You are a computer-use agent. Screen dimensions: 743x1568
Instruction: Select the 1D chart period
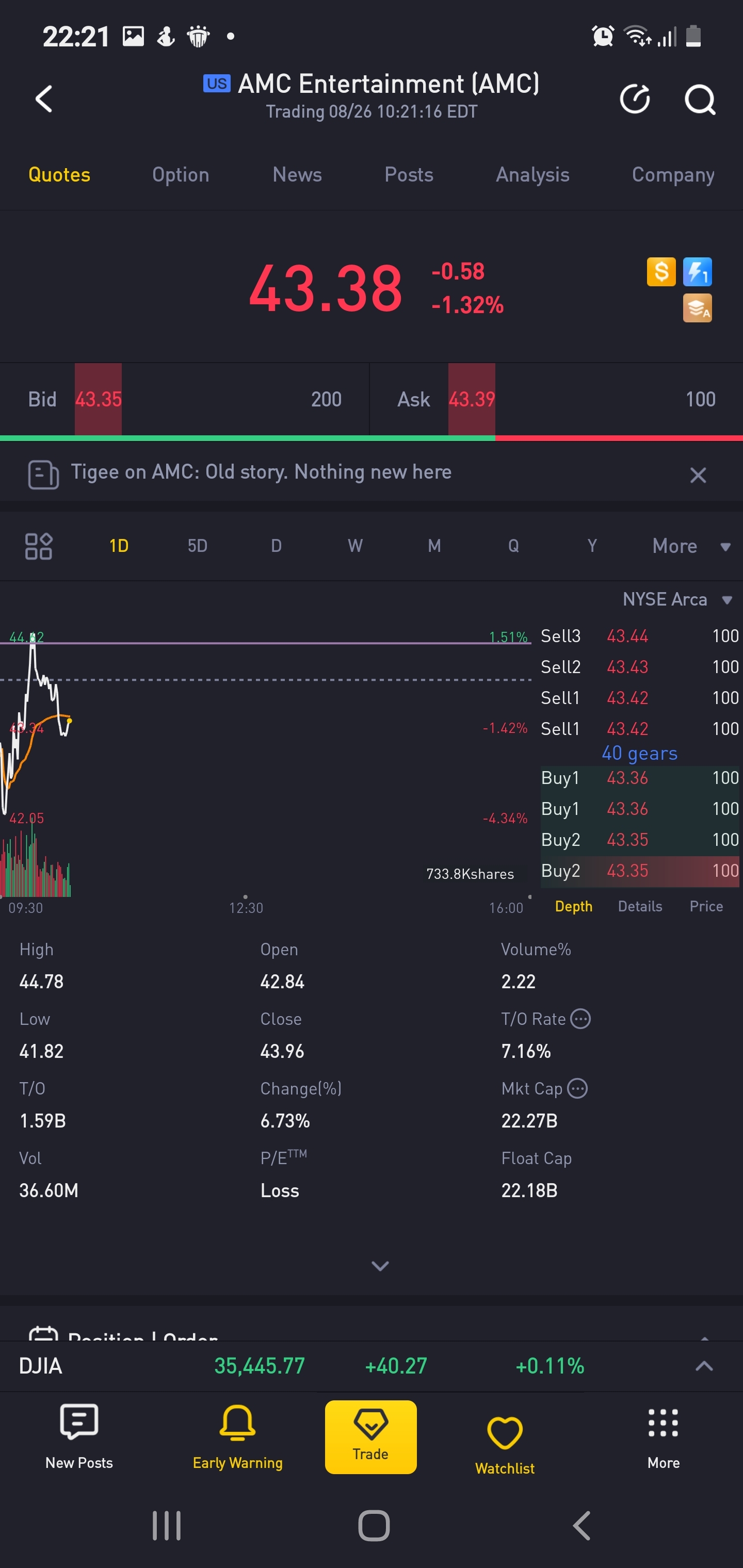119,545
